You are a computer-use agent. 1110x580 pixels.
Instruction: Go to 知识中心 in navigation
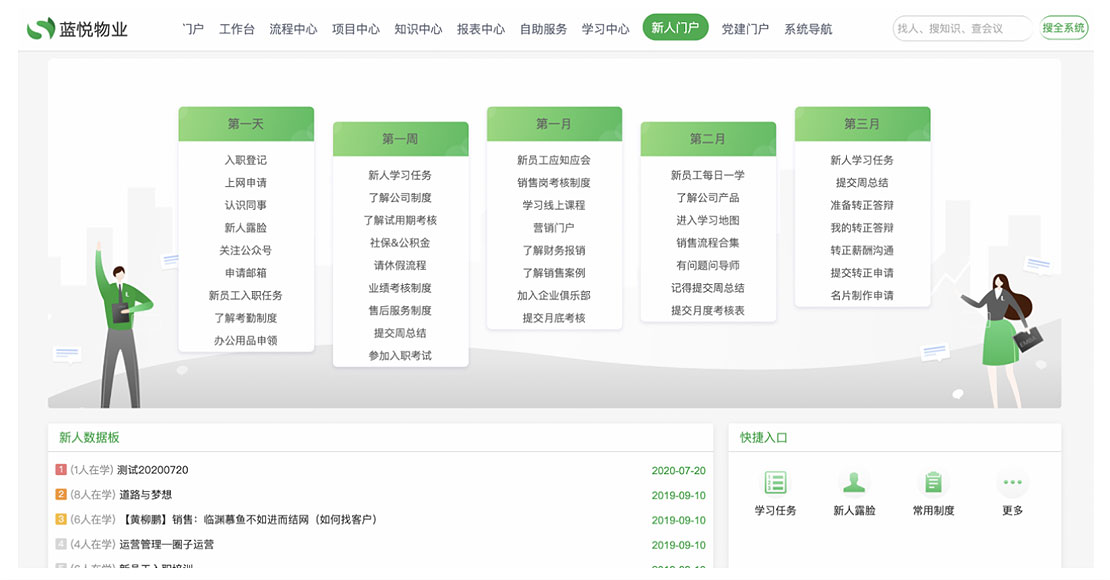418,29
